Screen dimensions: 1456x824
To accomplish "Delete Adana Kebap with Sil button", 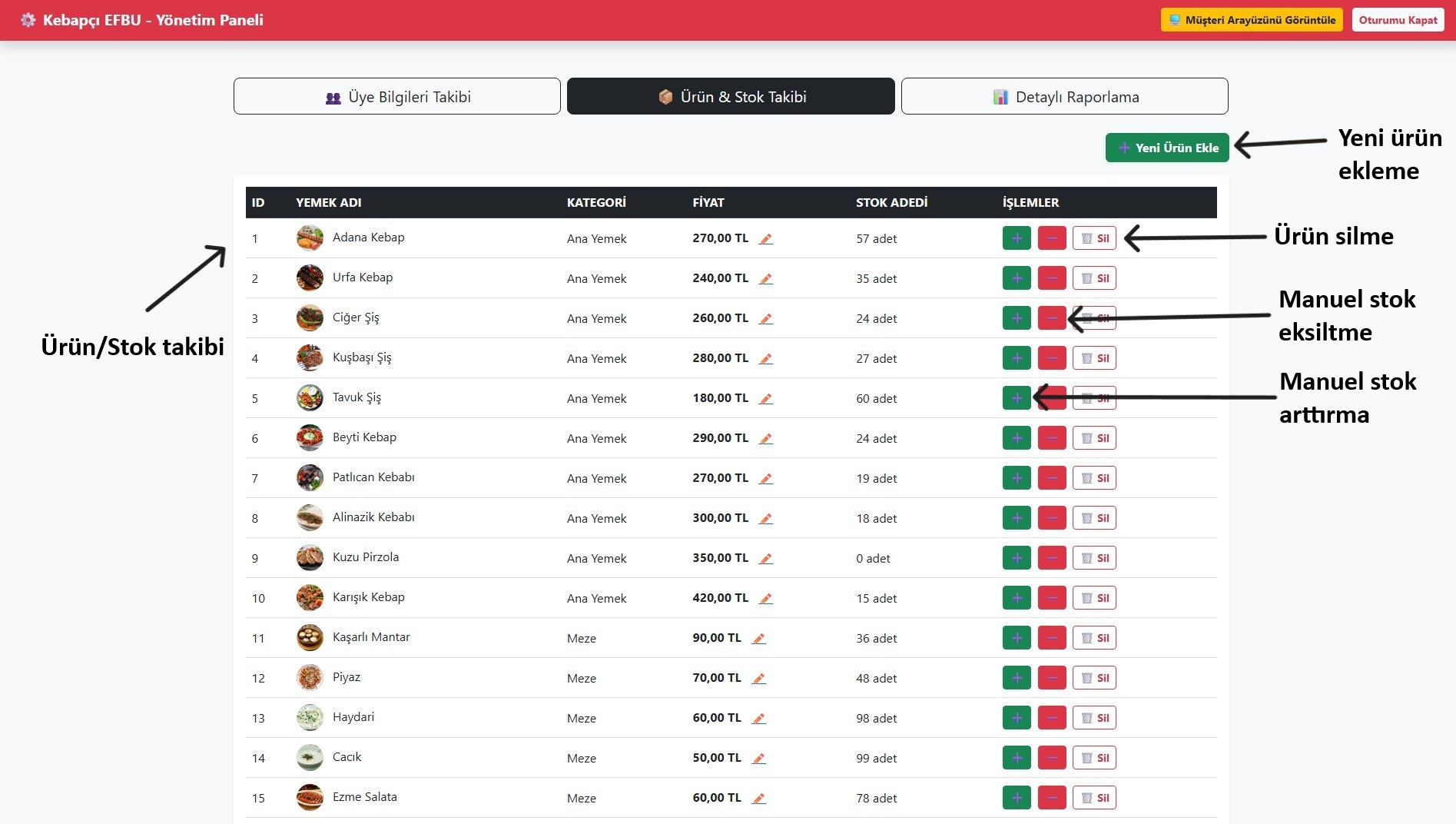I will point(1094,238).
